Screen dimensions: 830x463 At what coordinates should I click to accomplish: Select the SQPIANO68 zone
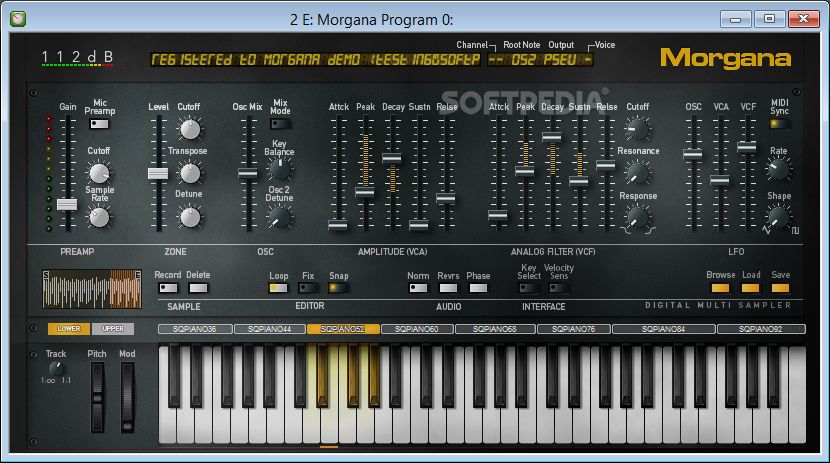[495, 329]
